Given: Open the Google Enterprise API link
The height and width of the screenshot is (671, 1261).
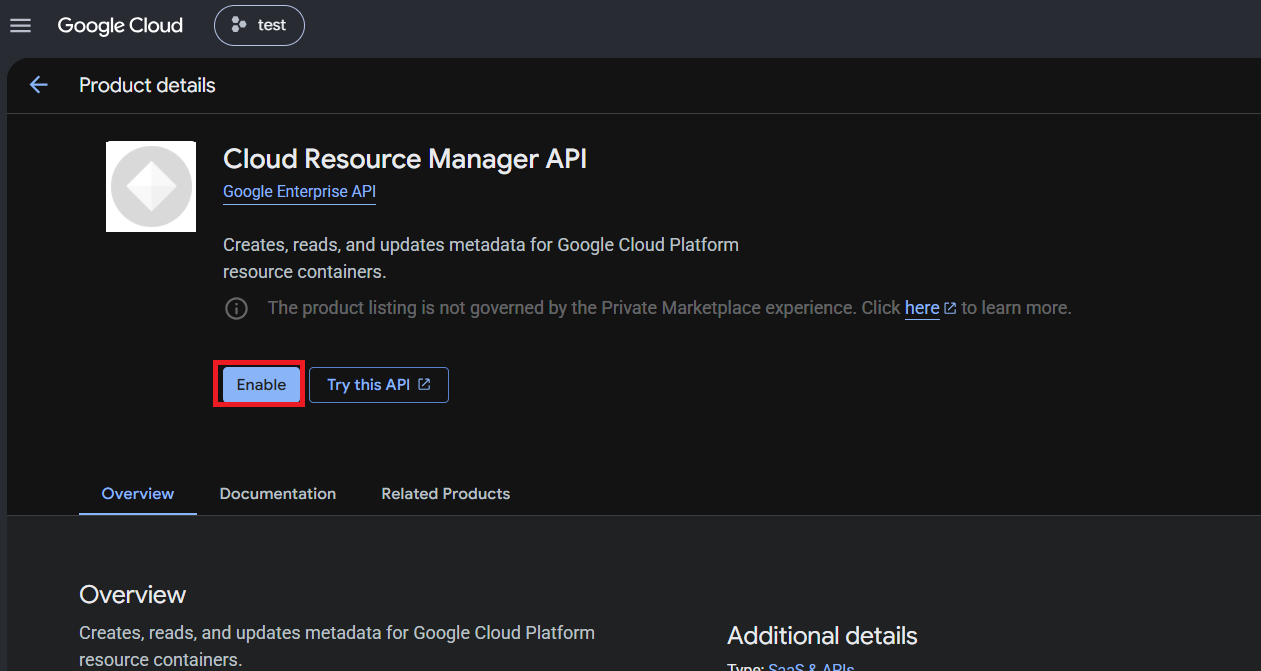Looking at the screenshot, I should click(299, 192).
